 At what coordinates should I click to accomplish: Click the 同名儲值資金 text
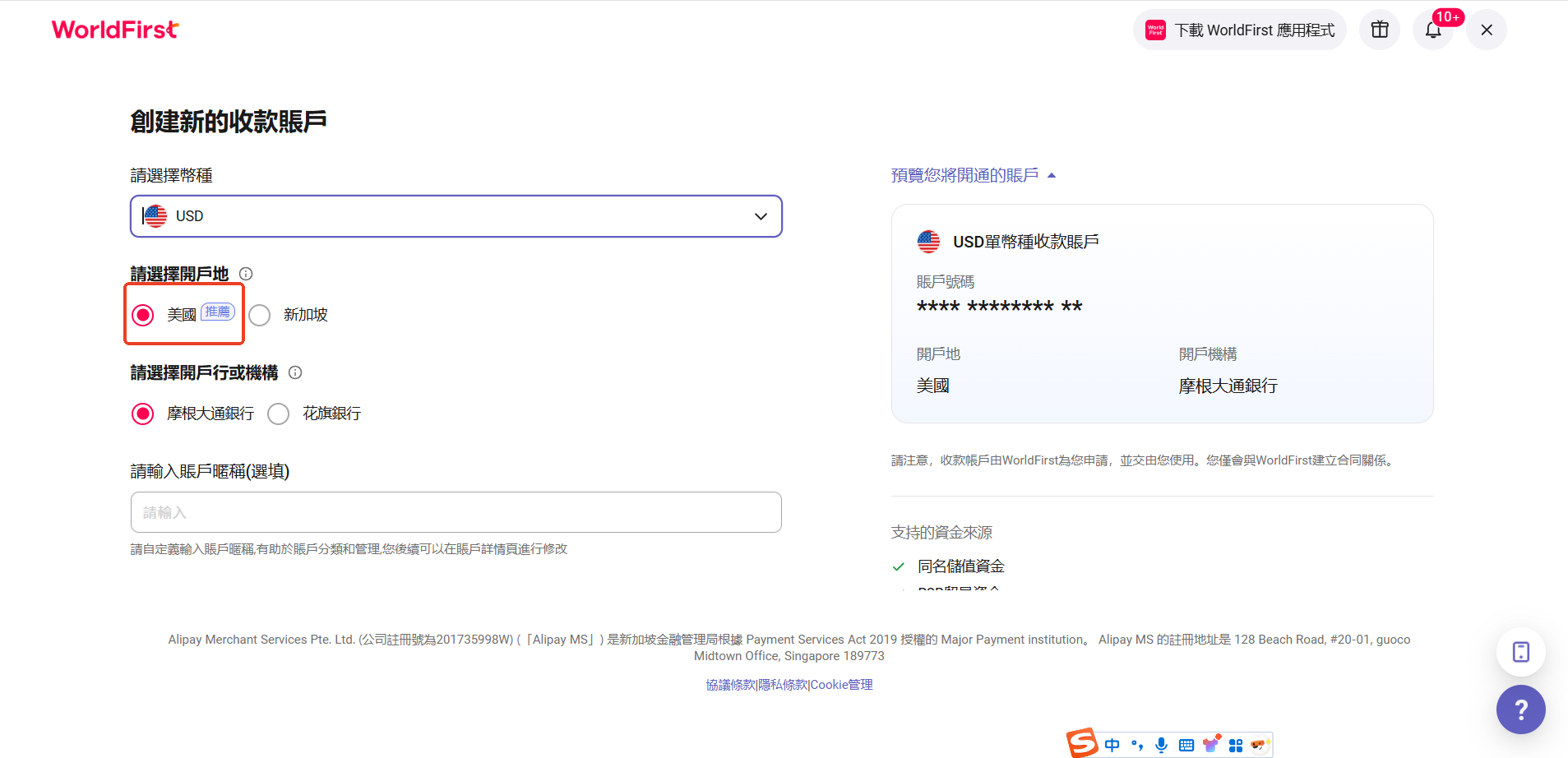point(961,566)
